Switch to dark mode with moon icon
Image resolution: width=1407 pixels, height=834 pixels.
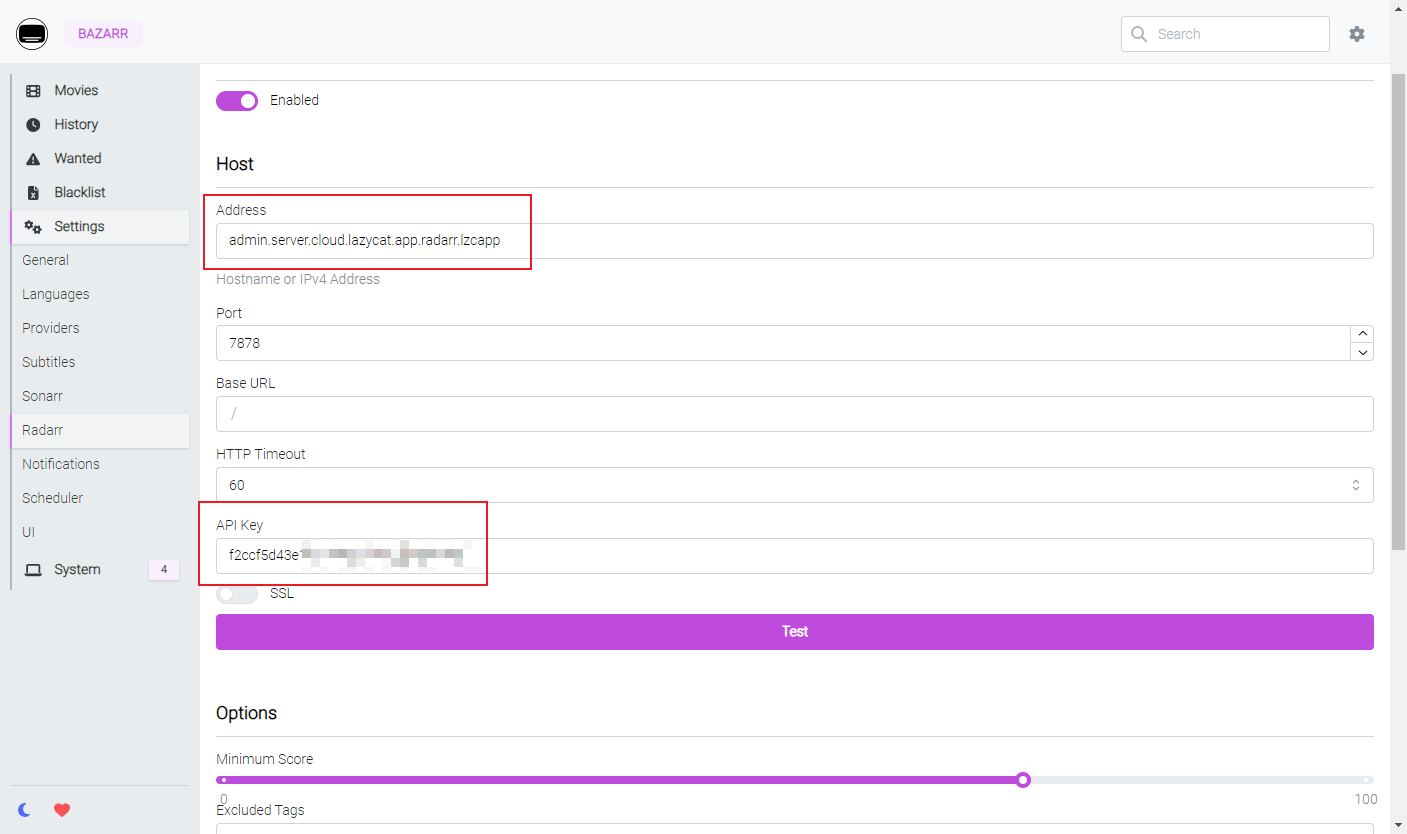25,810
